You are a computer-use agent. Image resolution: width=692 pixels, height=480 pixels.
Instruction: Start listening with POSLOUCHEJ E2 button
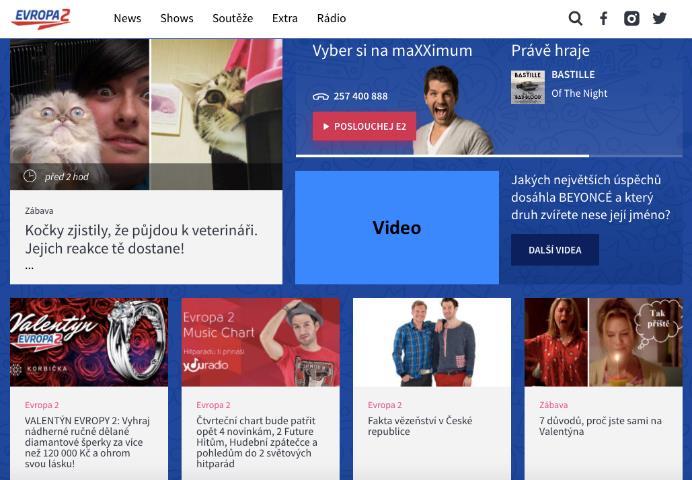point(364,127)
